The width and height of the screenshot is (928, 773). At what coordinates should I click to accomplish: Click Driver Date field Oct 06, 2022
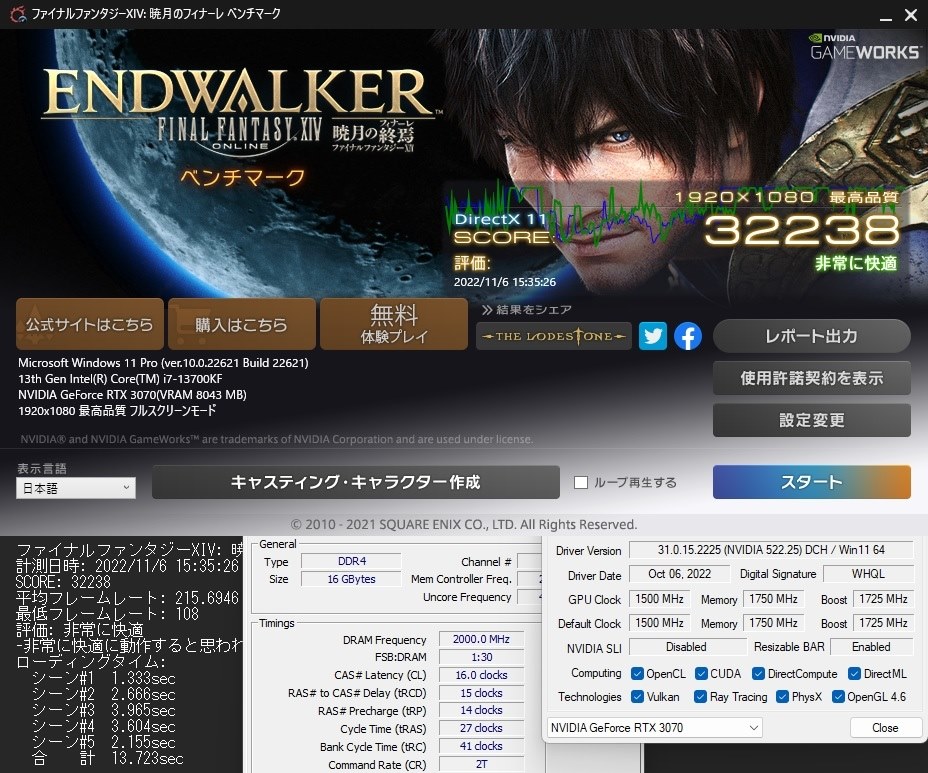pos(679,574)
